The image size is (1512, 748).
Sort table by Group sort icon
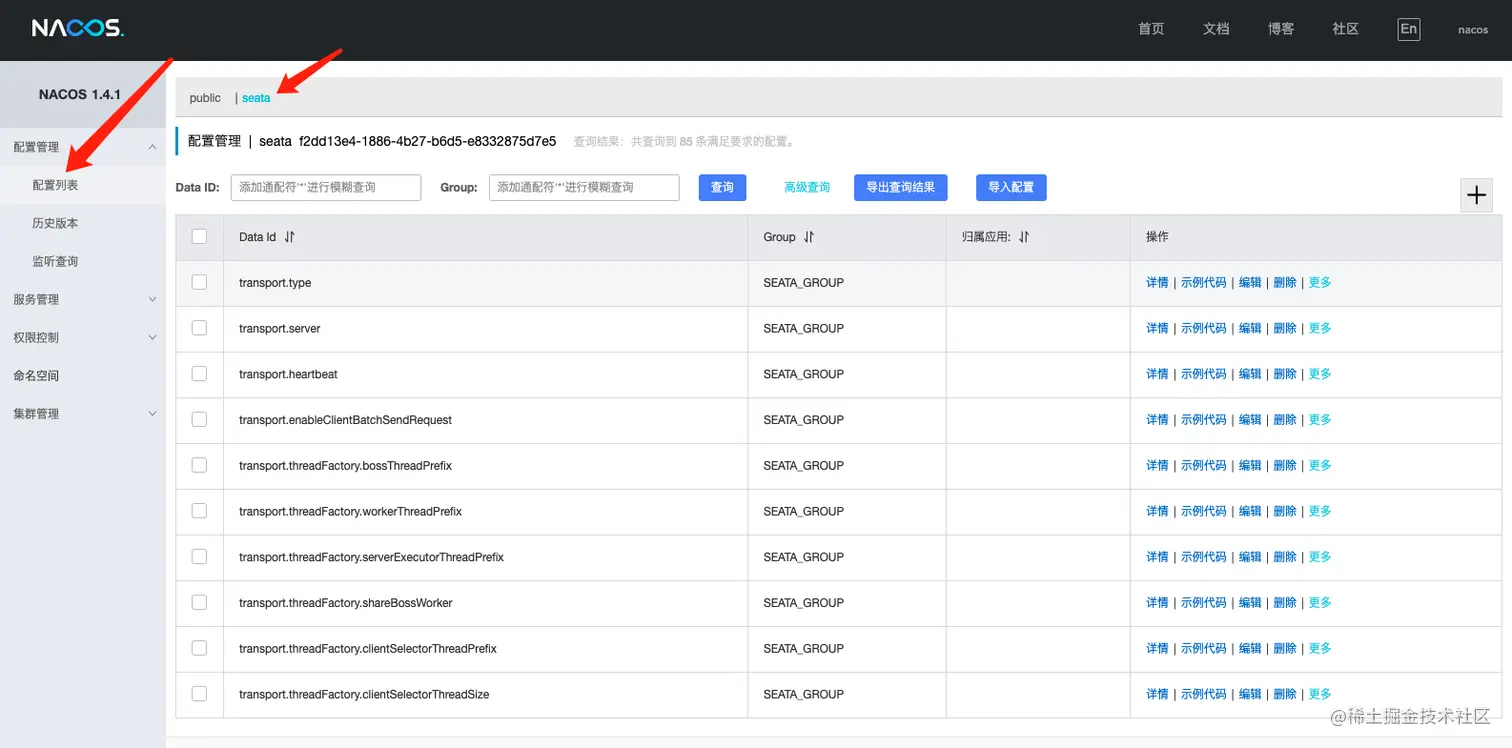click(x=809, y=237)
